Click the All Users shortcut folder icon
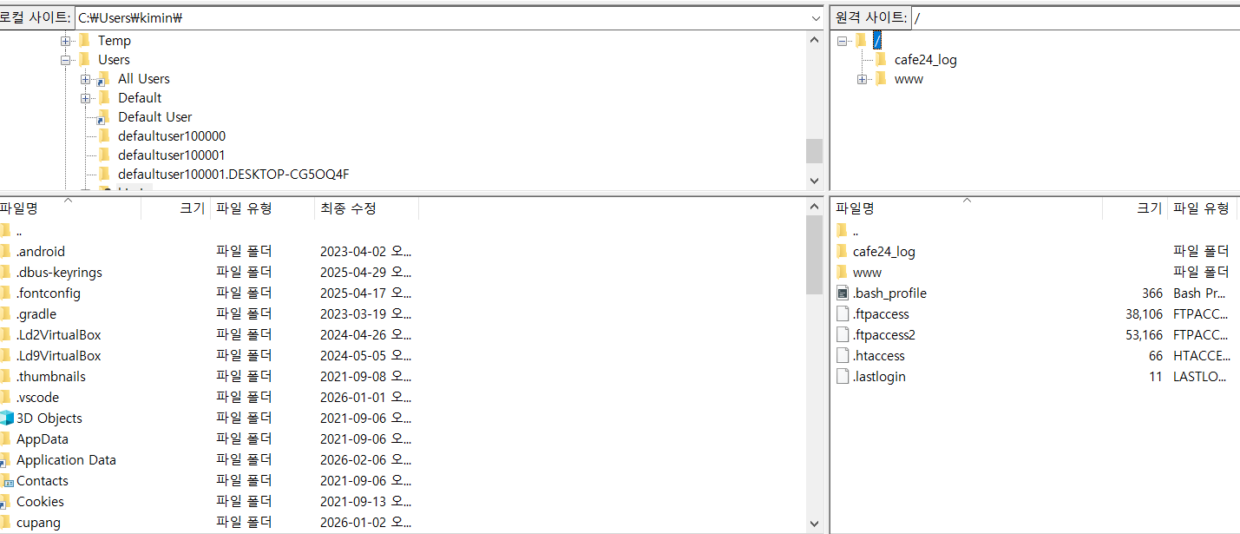 [103, 79]
